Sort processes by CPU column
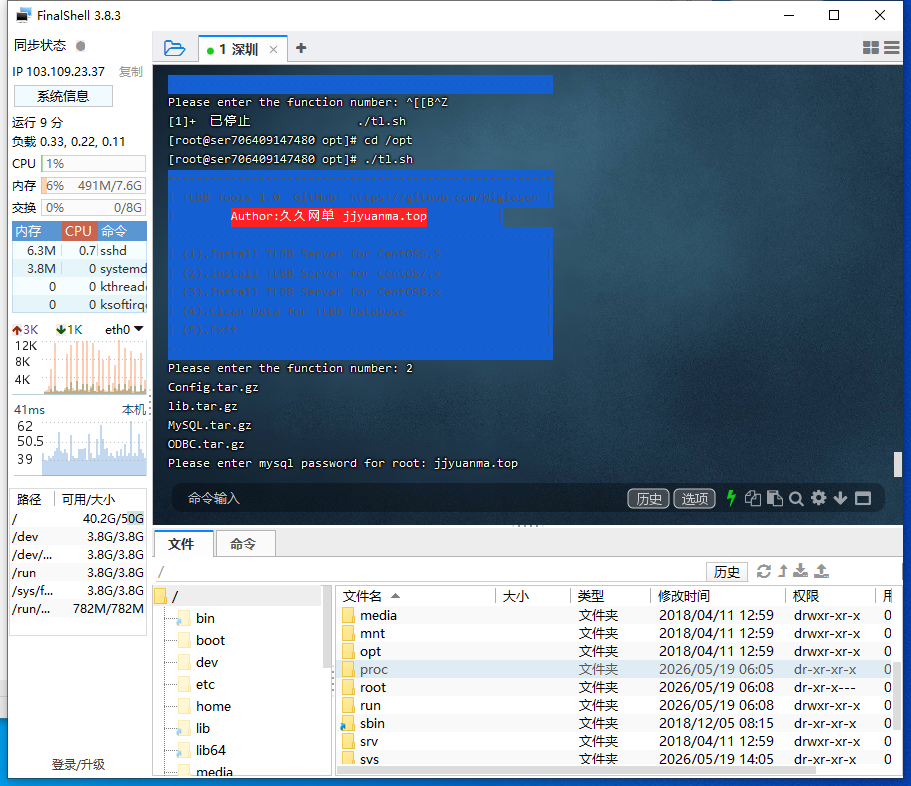 click(x=78, y=231)
